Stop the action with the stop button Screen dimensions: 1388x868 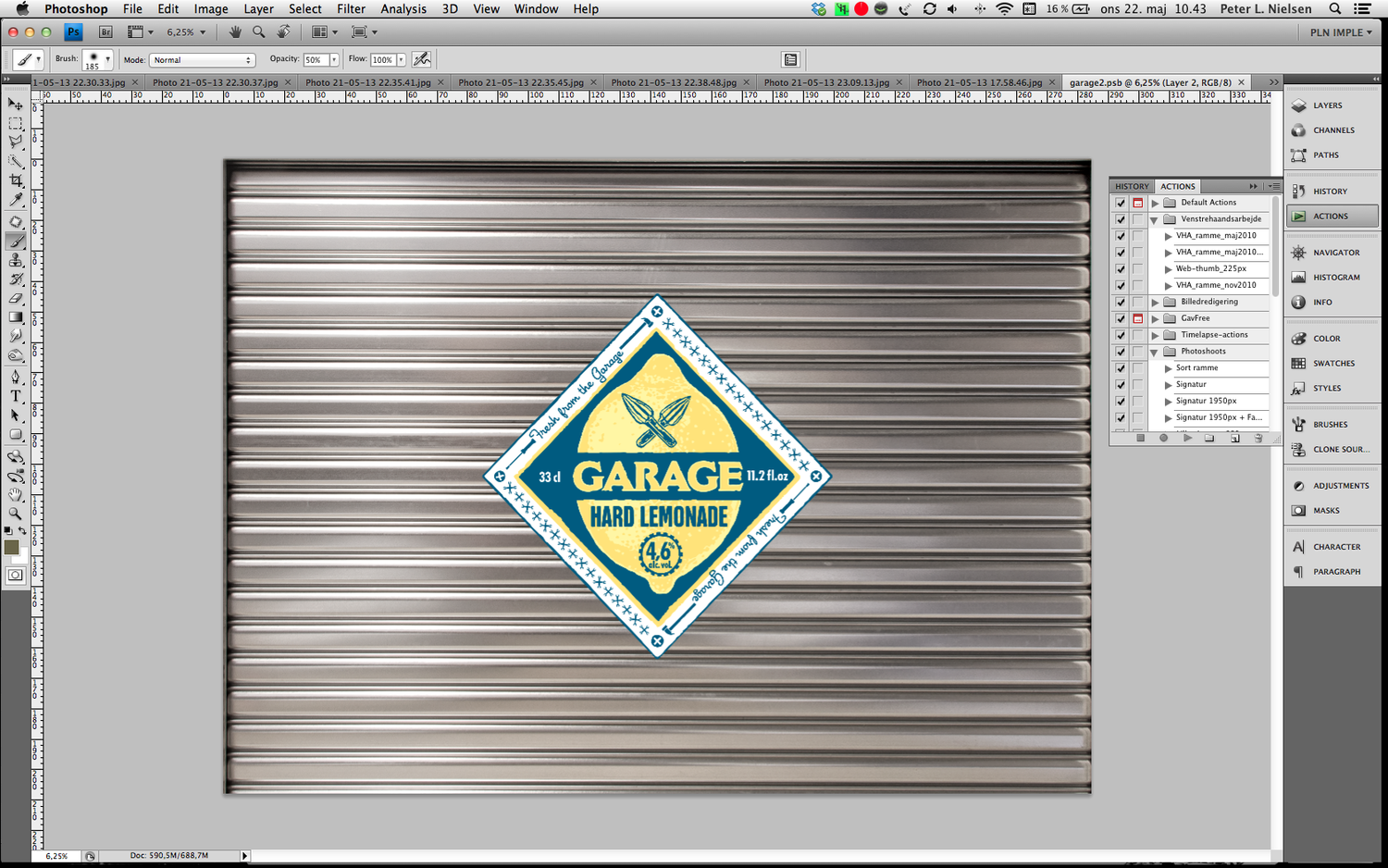click(x=1140, y=439)
